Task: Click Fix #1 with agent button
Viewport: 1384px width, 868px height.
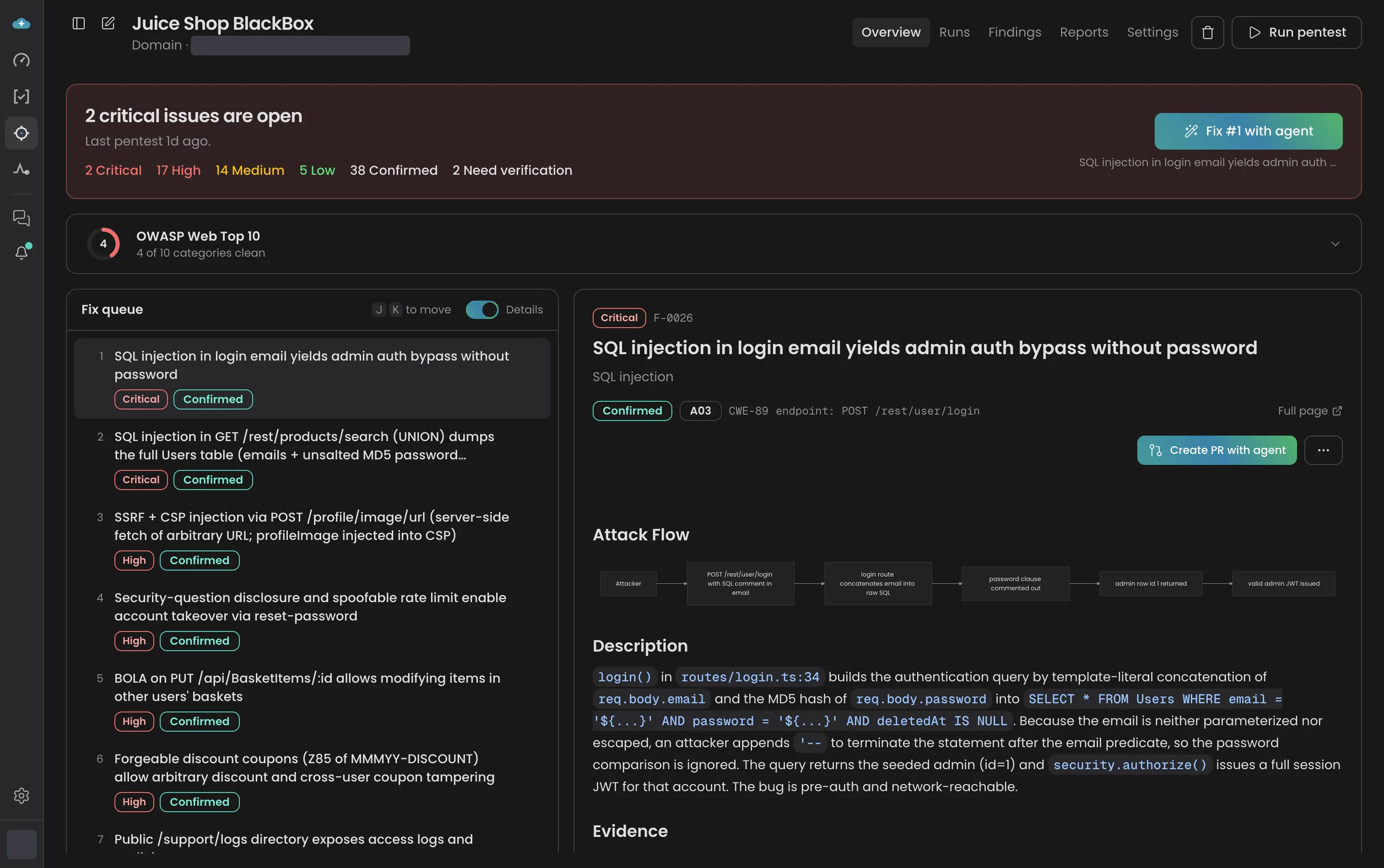Action: (1248, 131)
